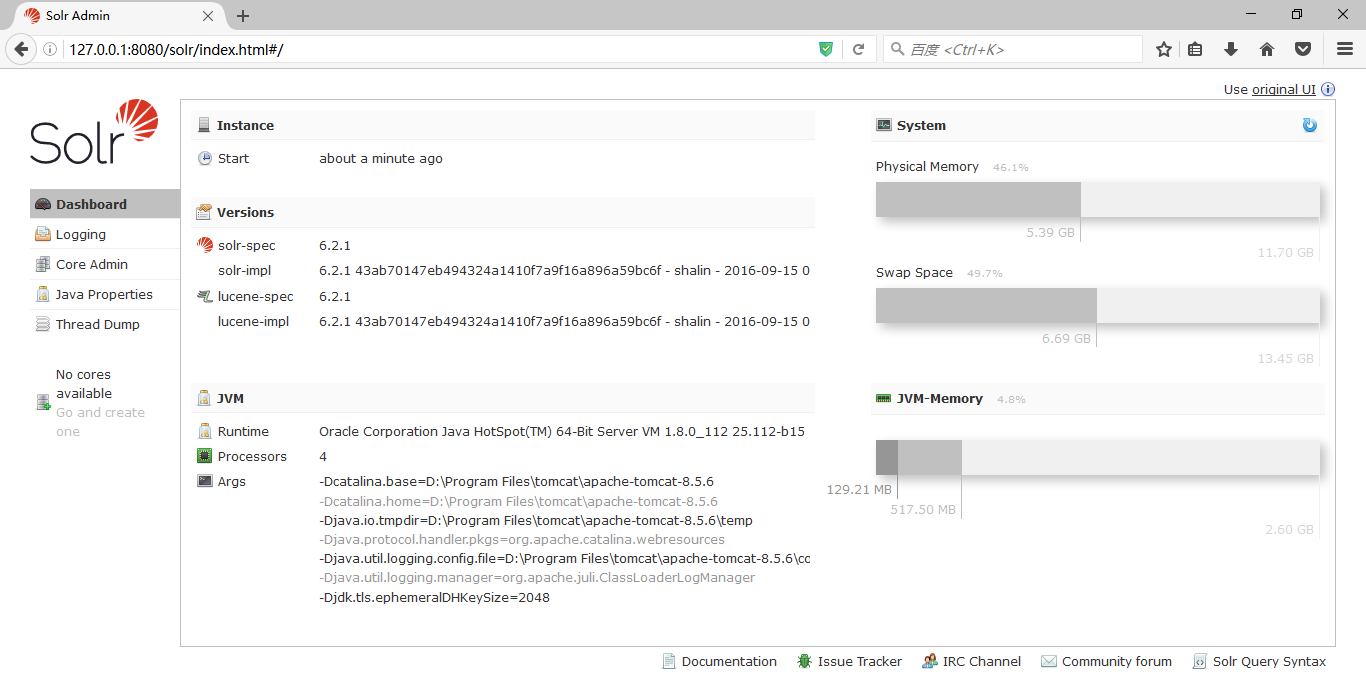Viewport: 1366px width, 678px height.
Task: Bookmark this page with the star icon
Action: click(x=1164, y=49)
